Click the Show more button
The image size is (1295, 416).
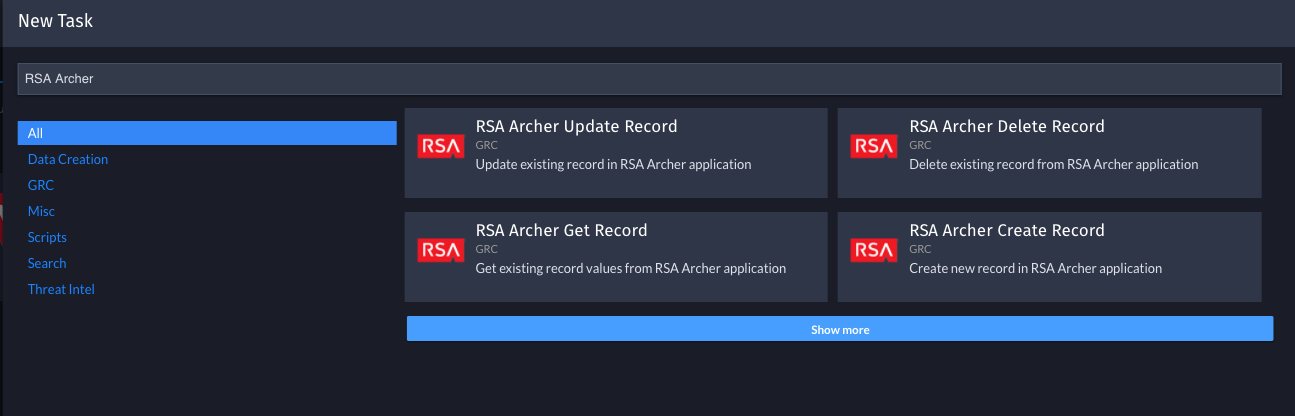840,329
